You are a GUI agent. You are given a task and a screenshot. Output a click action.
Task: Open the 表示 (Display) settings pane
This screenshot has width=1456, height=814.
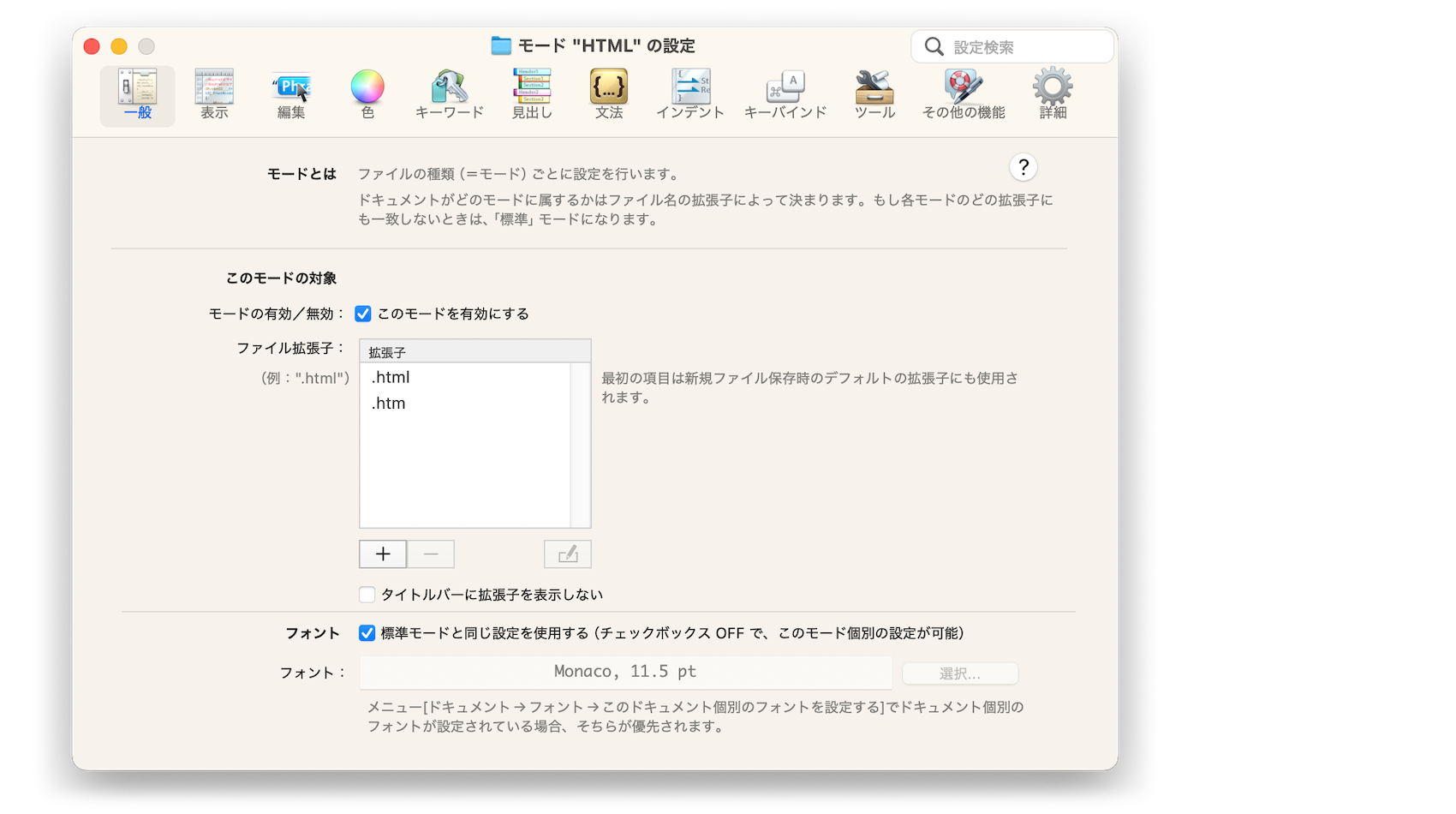(214, 94)
